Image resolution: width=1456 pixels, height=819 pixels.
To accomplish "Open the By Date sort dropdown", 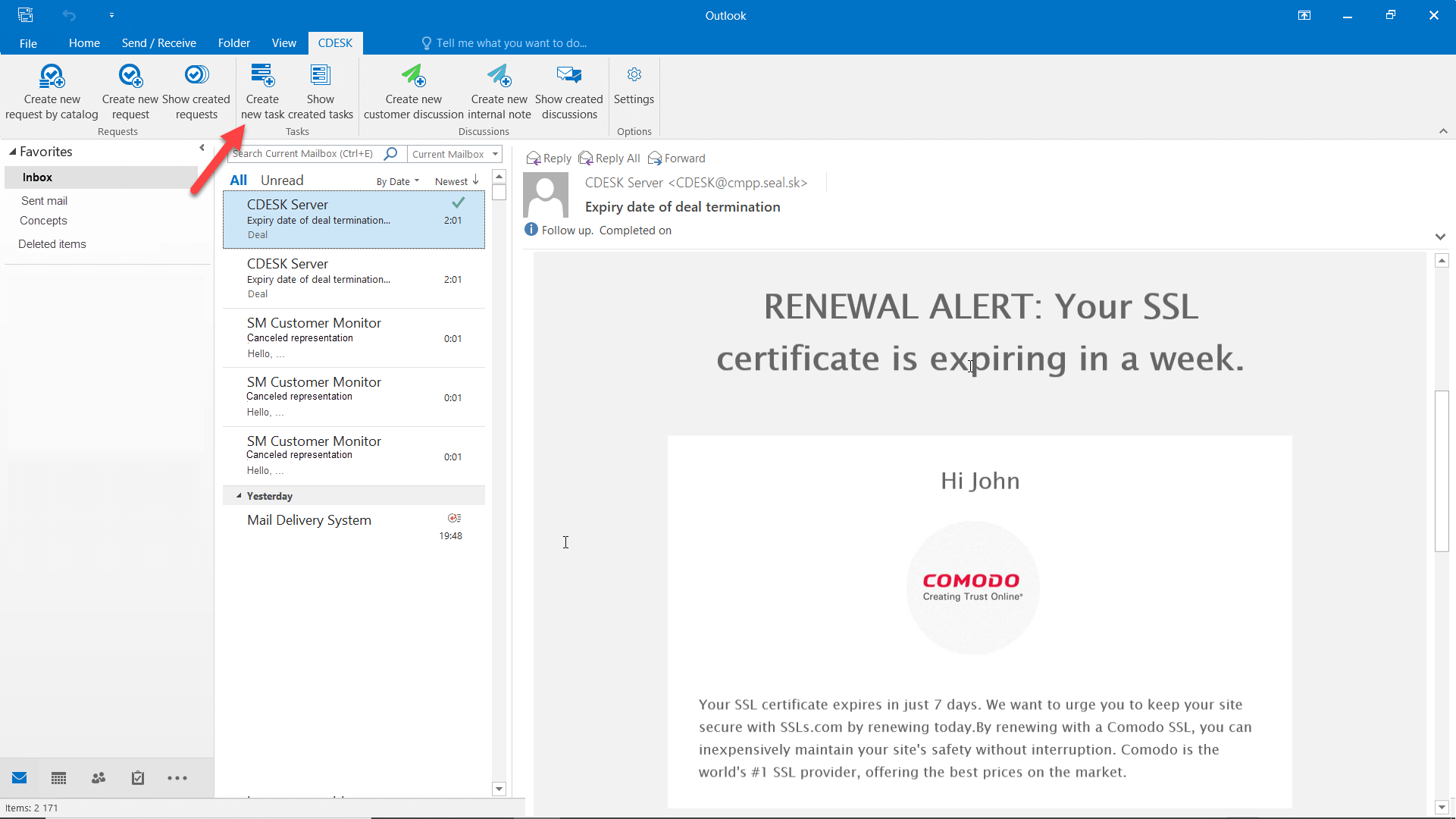I will tap(398, 181).
